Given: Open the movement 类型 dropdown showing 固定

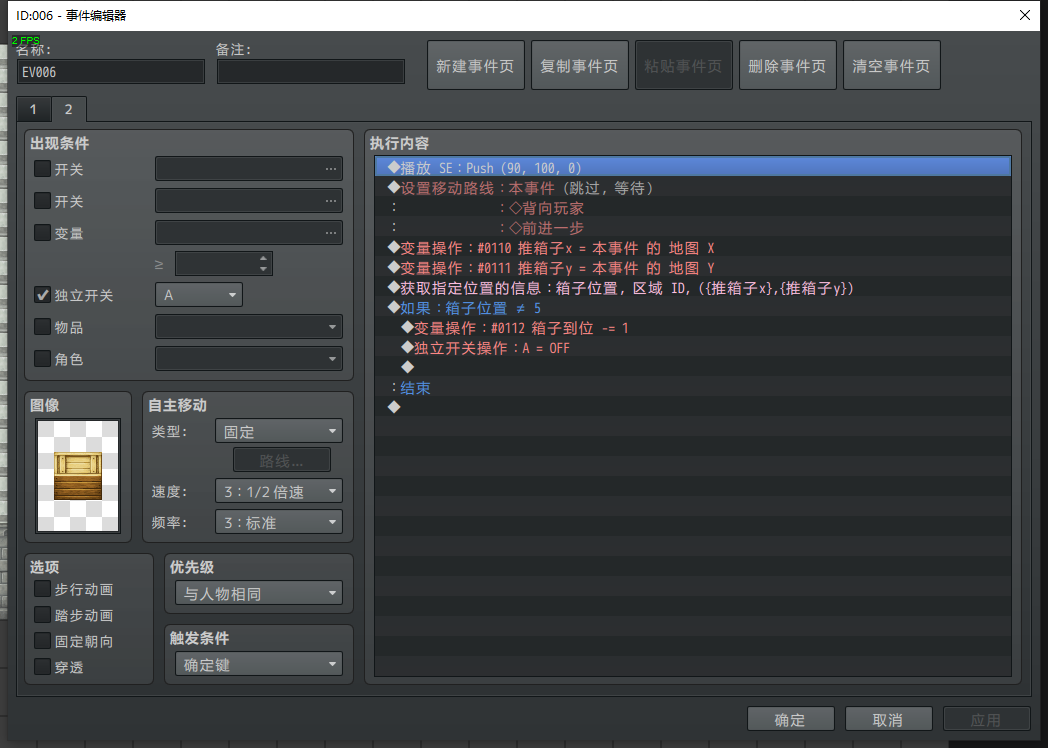Looking at the screenshot, I should 279,431.
